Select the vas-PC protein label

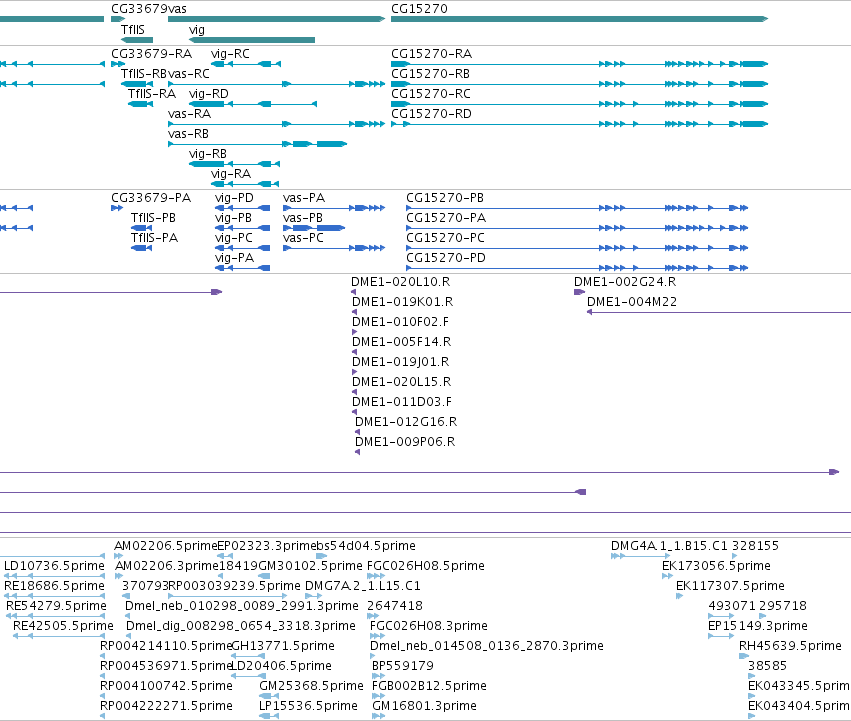pos(303,238)
